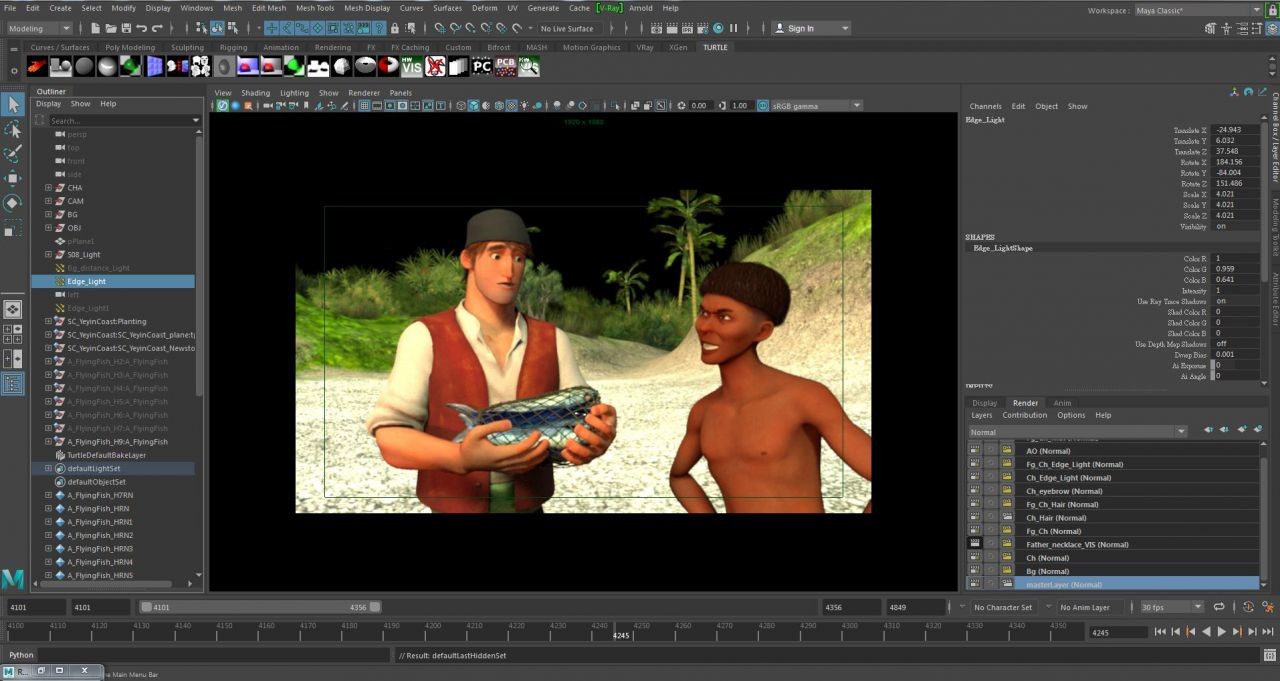Open the Modeling menu set dropdown

(40, 28)
